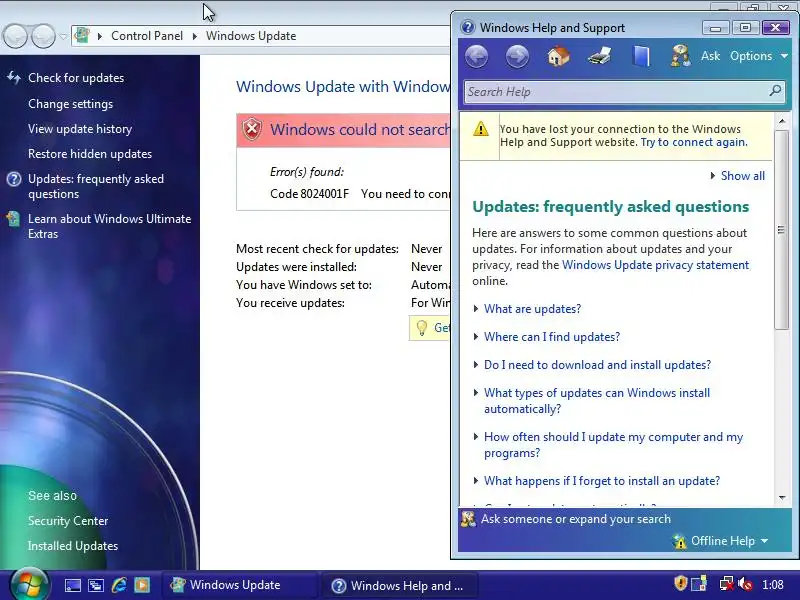This screenshot has width=800, height=600.
Task: Launch Internet Explorer from Quick Launch
Action: pos(119,585)
